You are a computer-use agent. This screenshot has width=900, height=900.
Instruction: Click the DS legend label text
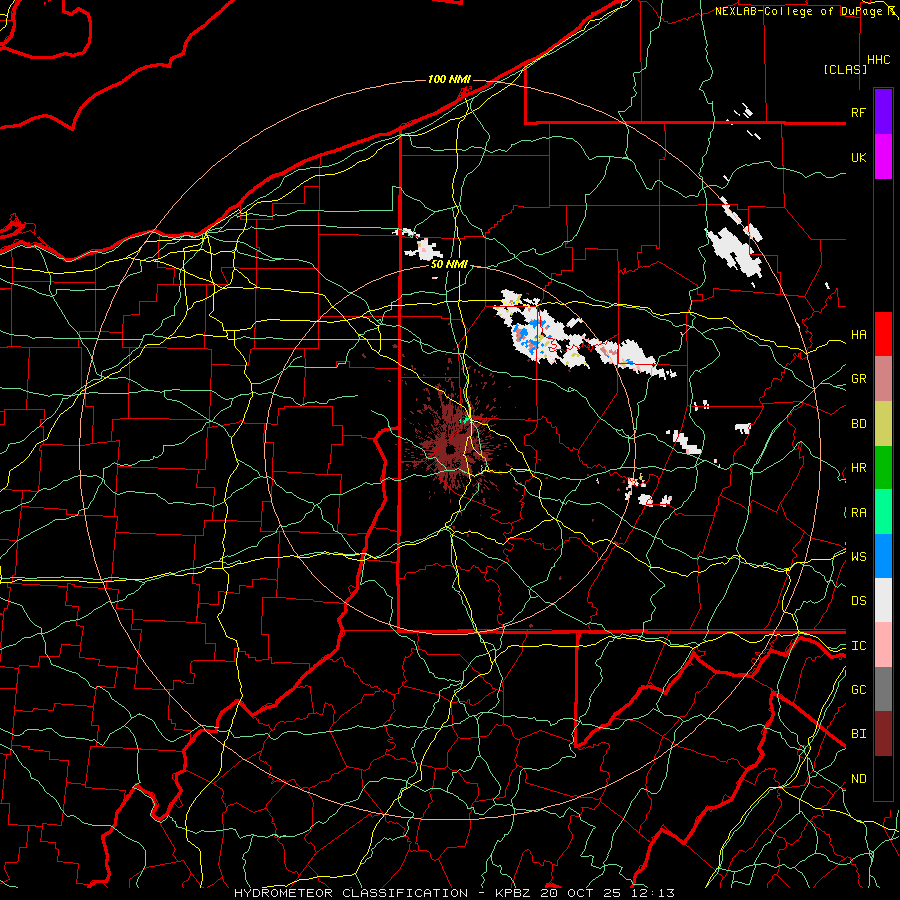858,601
